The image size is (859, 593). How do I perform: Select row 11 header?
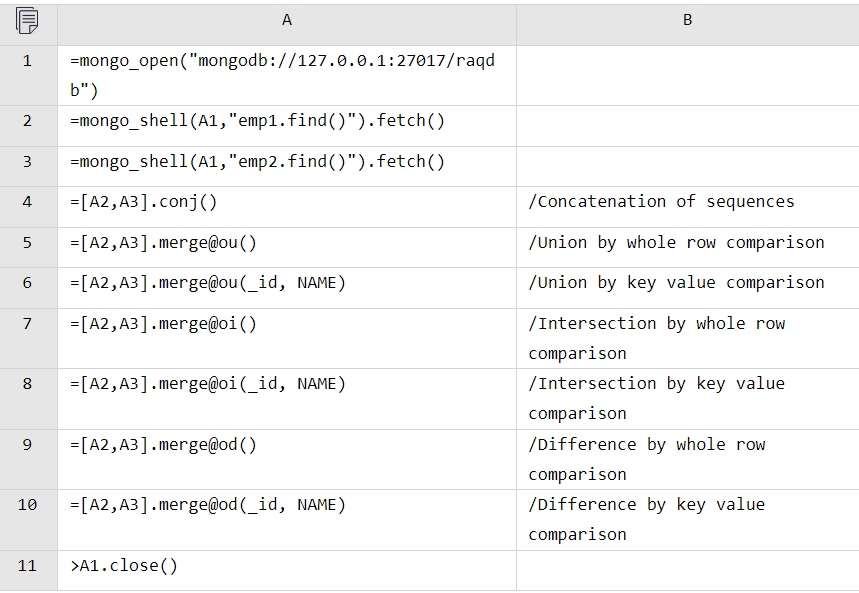click(28, 566)
